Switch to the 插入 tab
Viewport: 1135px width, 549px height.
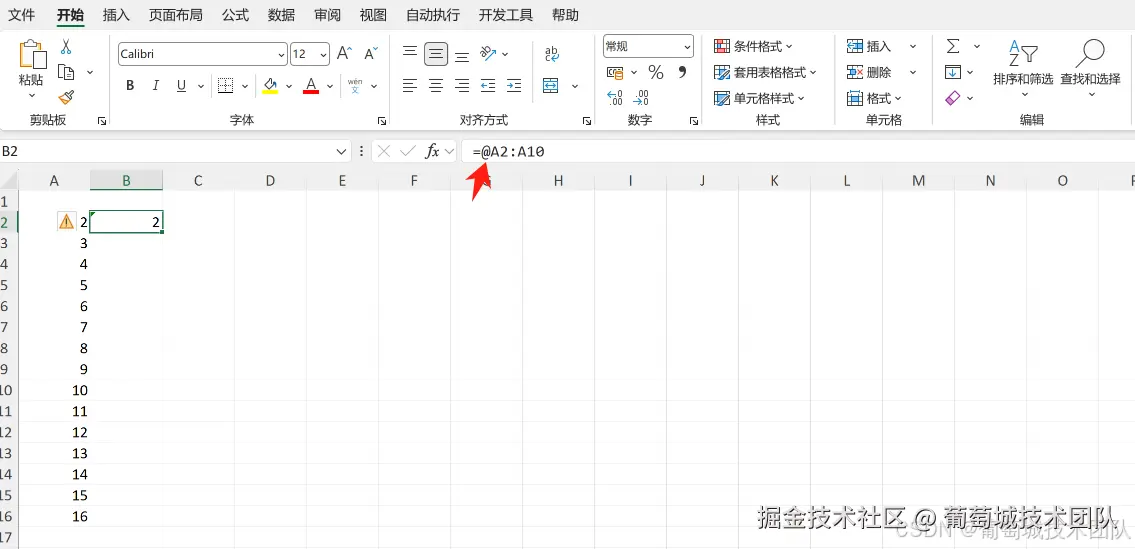tap(117, 14)
